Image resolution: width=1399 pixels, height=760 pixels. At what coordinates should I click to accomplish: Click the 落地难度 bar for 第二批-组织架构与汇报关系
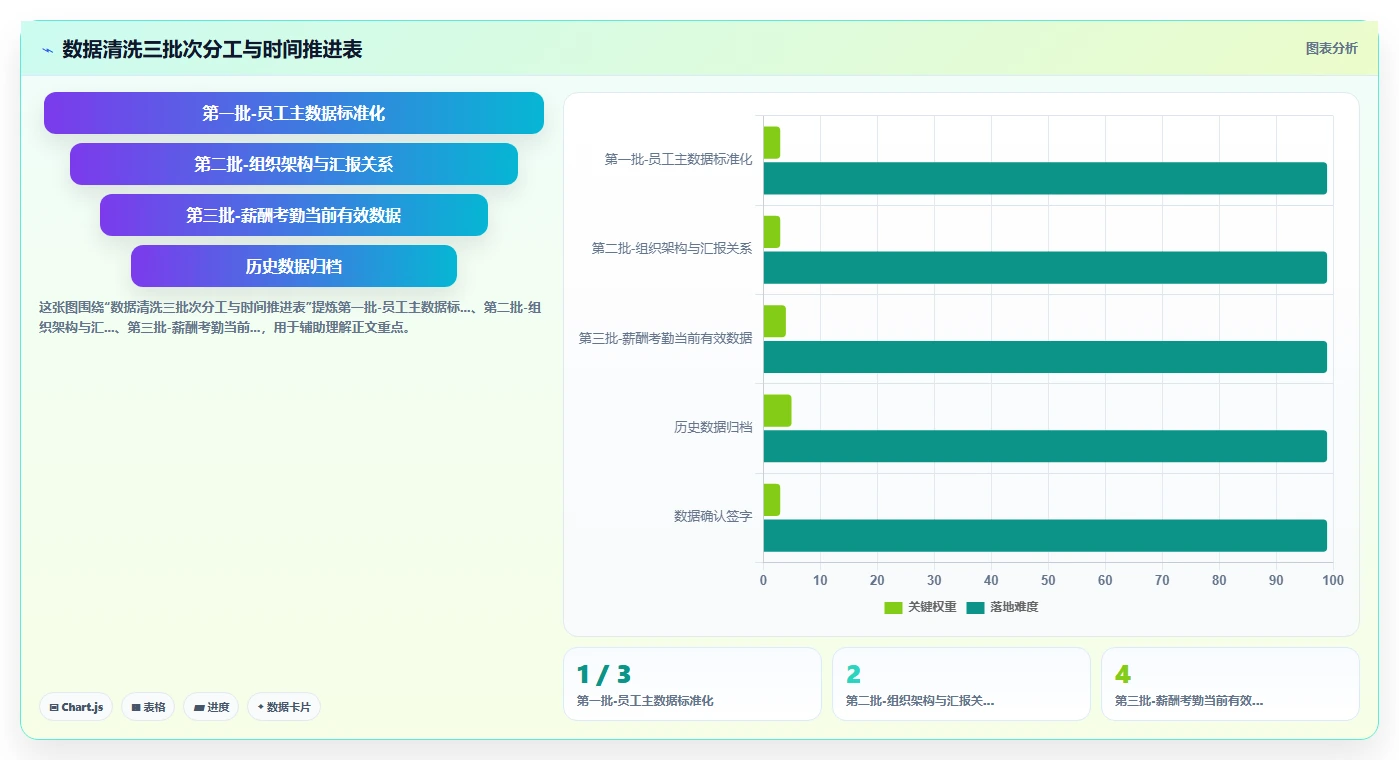coord(1045,267)
